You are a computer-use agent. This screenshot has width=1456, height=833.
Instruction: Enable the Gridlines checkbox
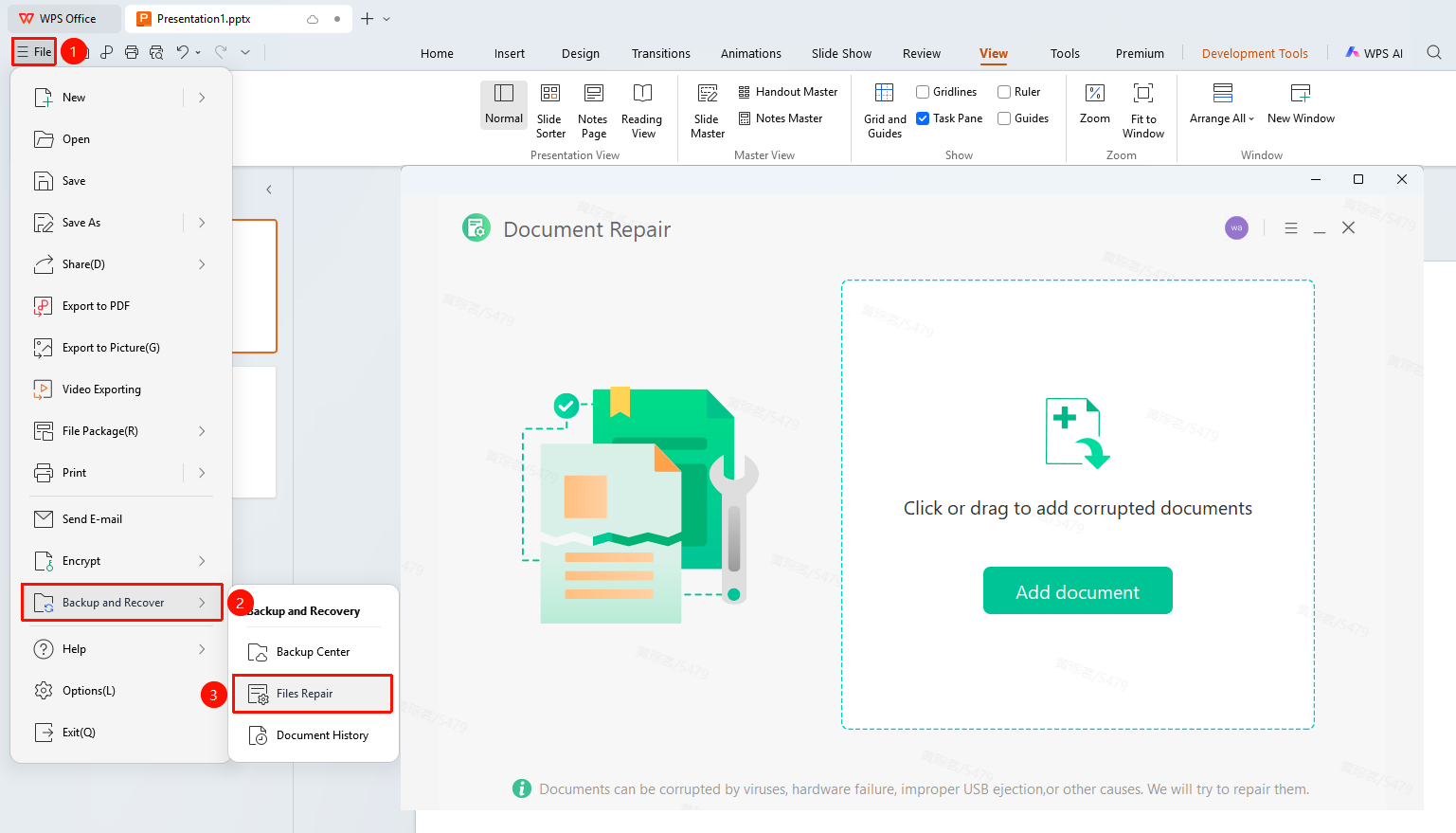tap(923, 92)
